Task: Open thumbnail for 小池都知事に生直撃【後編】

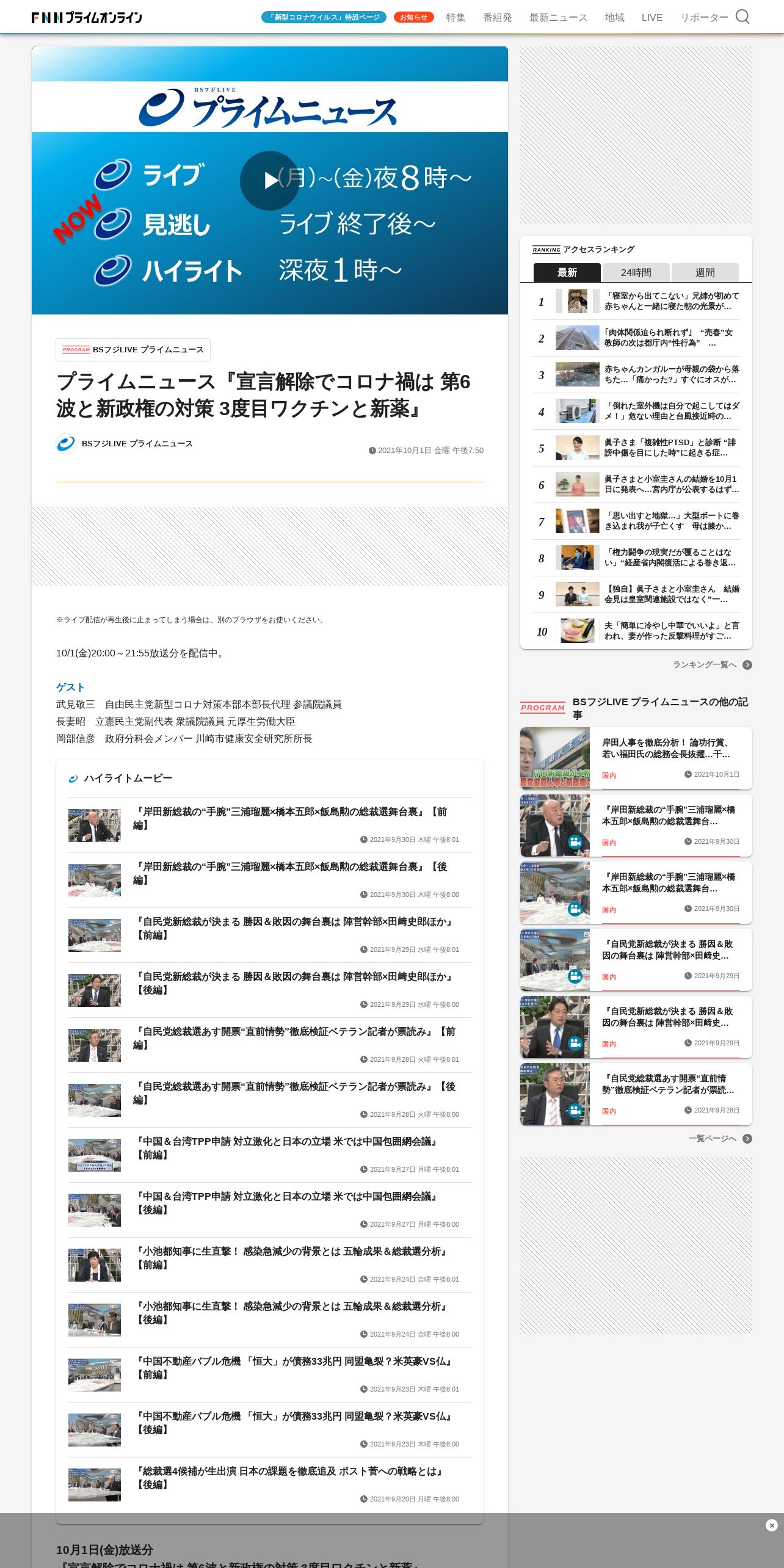Action: 95,1320
